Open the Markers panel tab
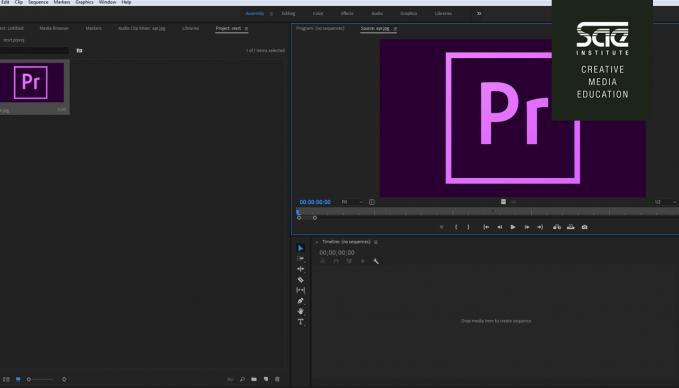This screenshot has width=679, height=388. pos(94,28)
